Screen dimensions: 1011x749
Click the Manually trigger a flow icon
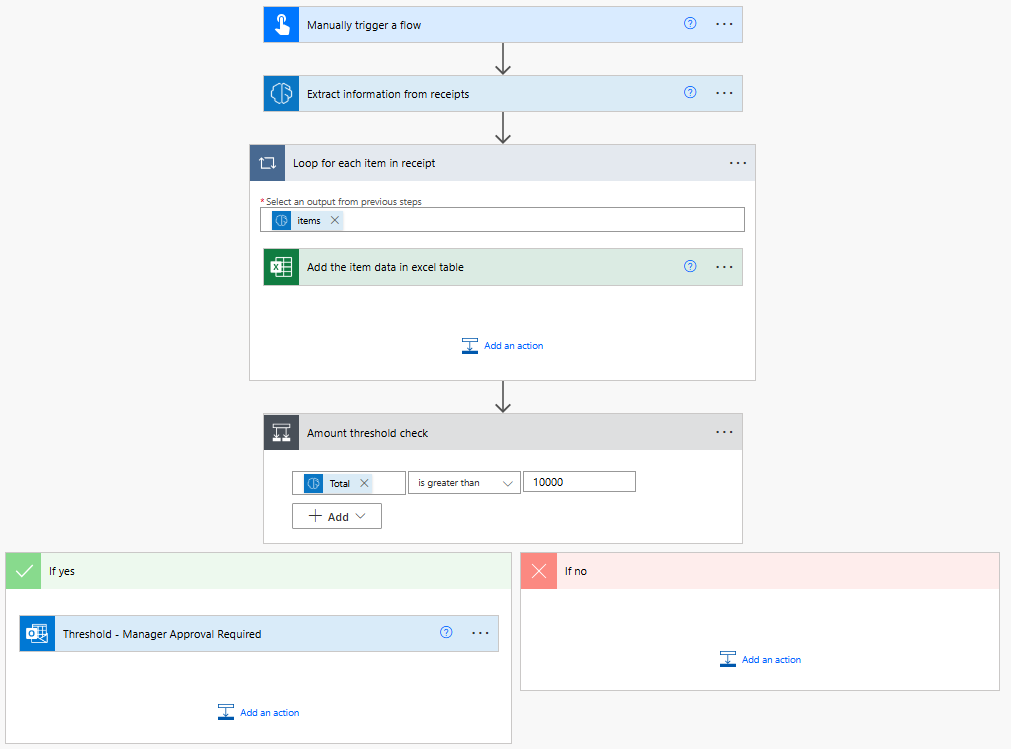coord(281,24)
